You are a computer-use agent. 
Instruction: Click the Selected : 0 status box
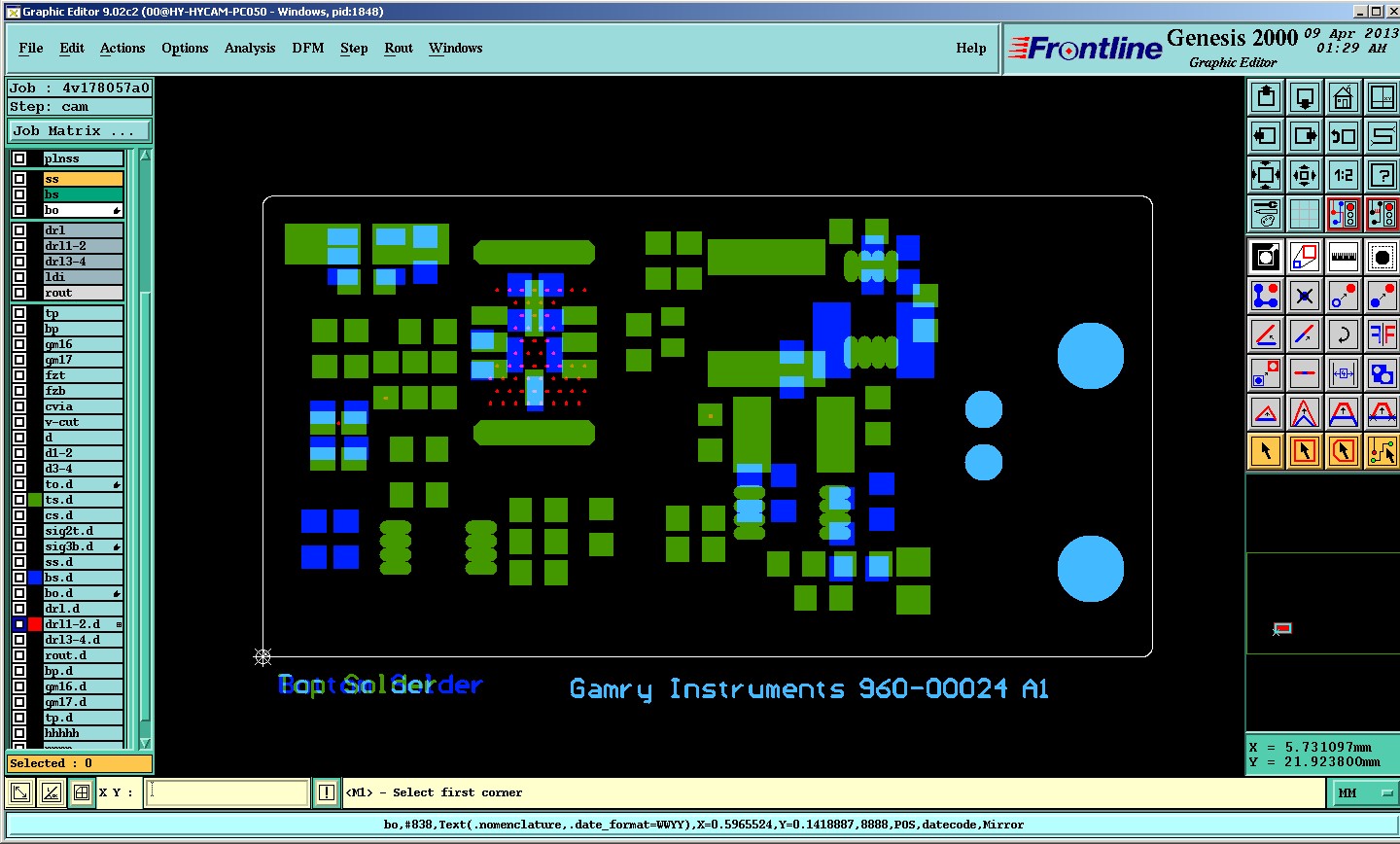click(80, 763)
